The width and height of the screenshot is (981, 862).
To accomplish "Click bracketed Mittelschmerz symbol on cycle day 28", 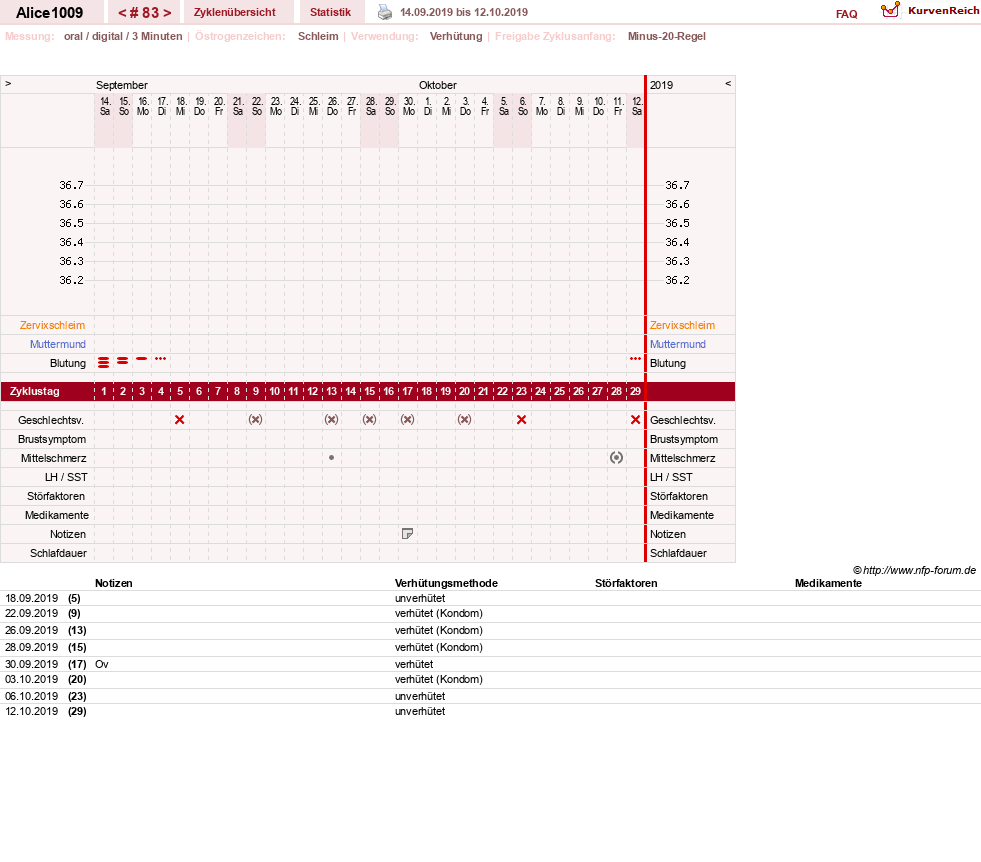I will coord(616,458).
